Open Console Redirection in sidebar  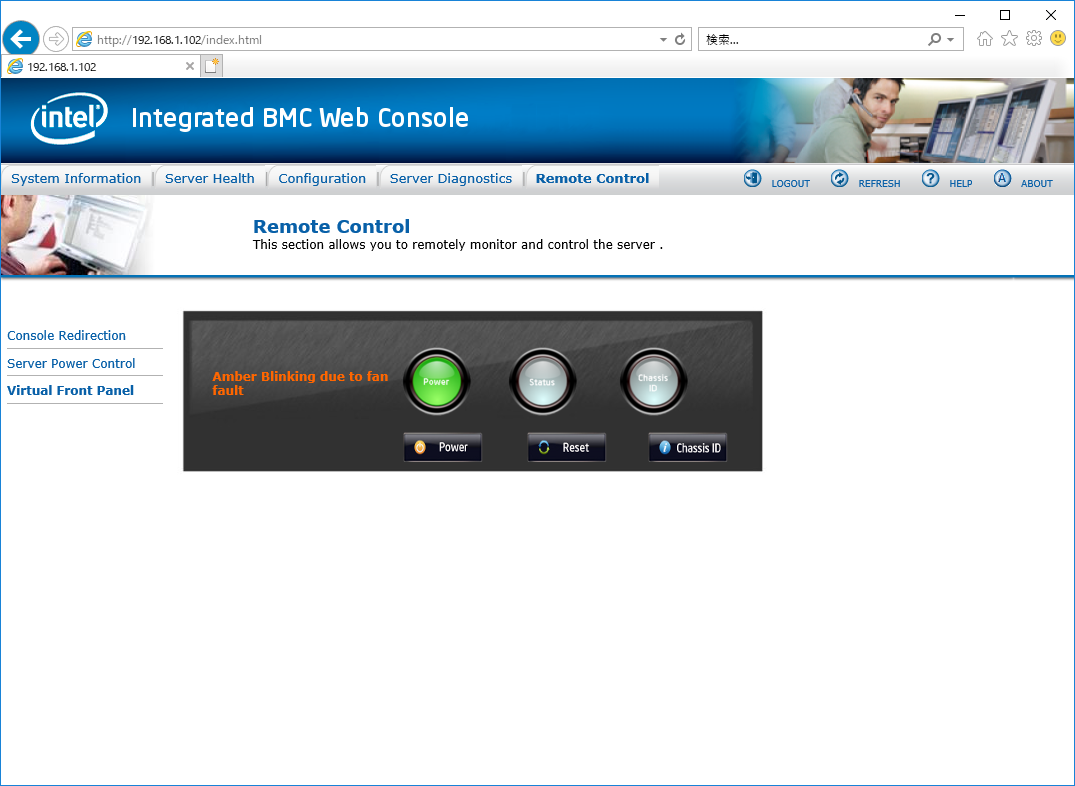coord(66,336)
